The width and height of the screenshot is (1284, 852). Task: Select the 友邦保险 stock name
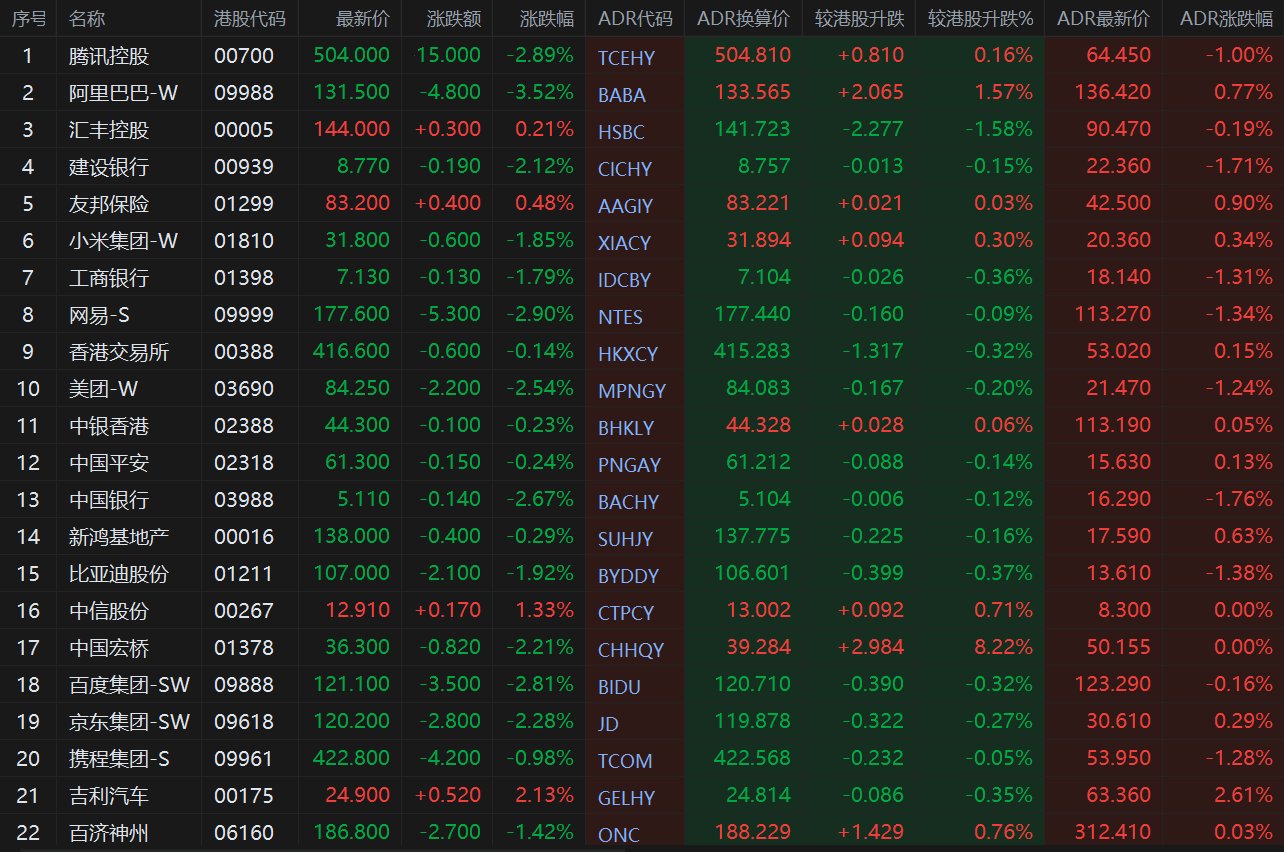coord(110,203)
